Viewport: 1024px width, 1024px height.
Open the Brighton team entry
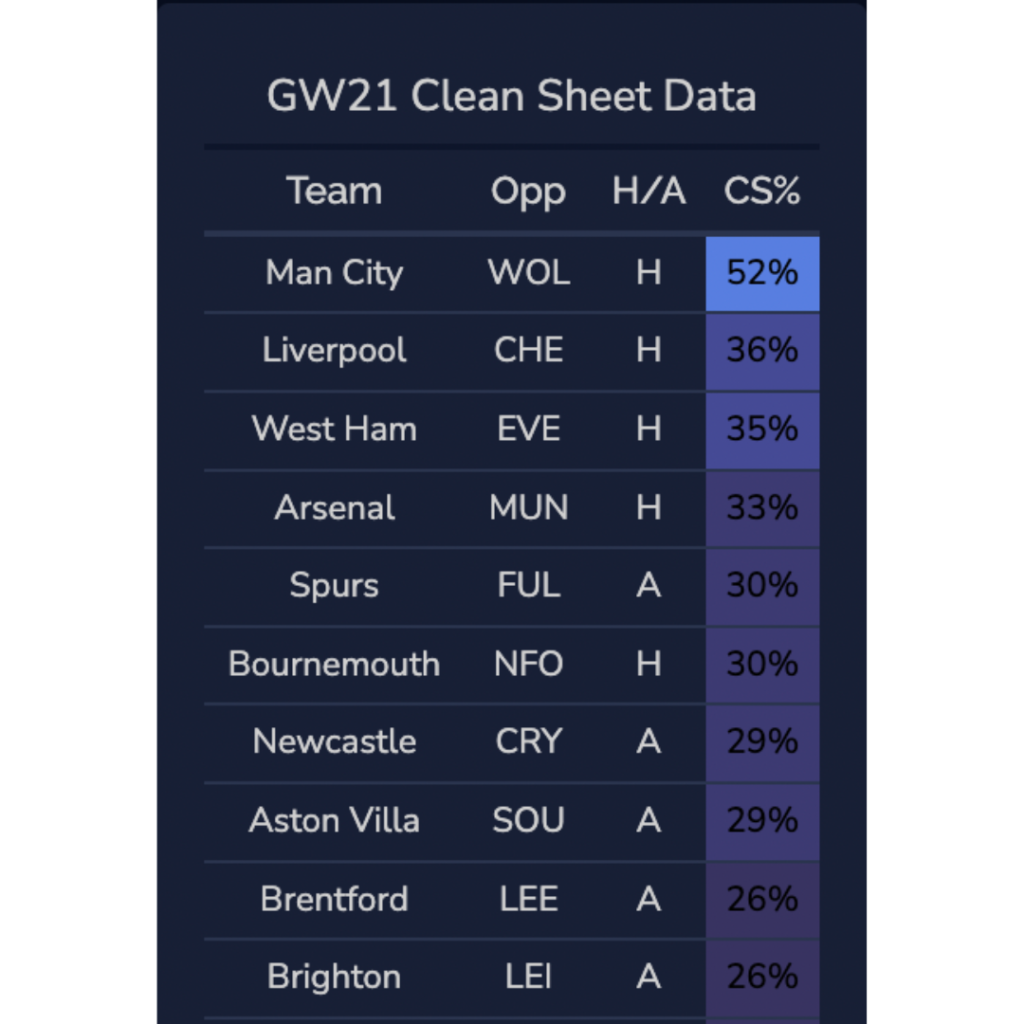tap(334, 977)
